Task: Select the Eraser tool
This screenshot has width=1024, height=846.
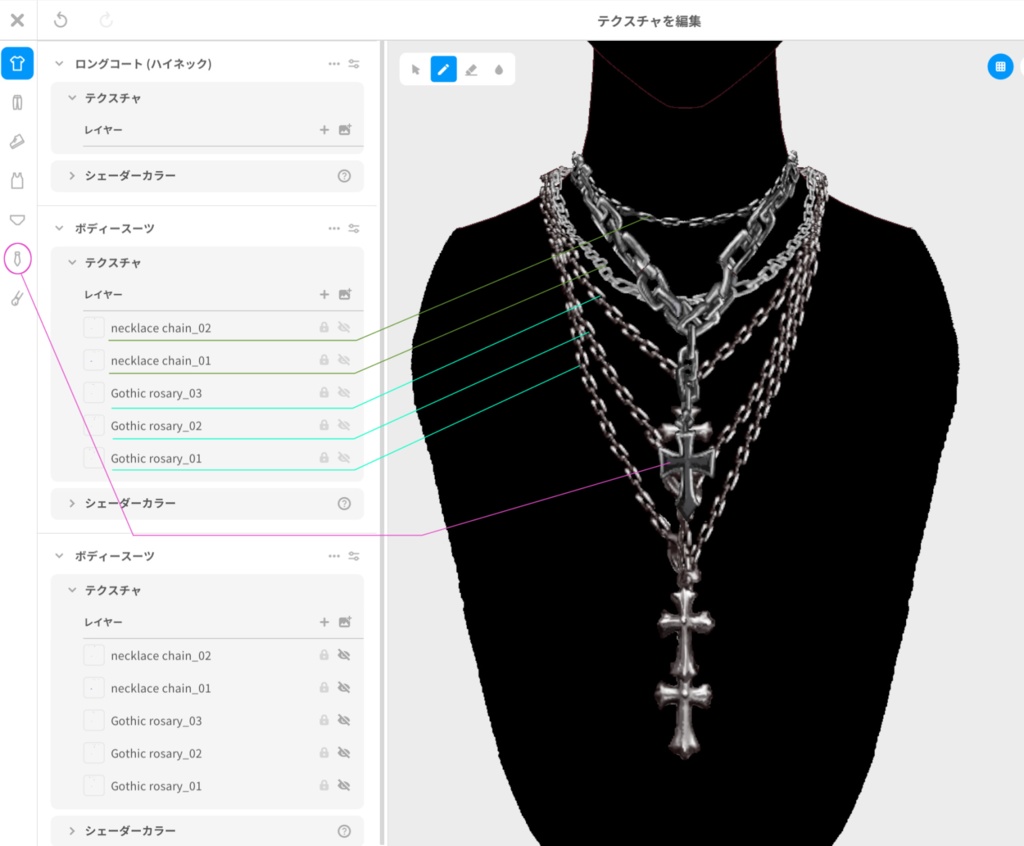Action: pyautogui.click(x=471, y=70)
